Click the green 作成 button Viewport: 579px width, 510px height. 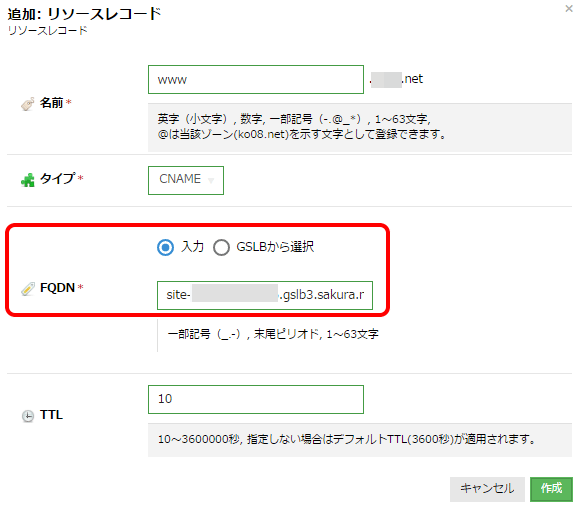pos(551,489)
